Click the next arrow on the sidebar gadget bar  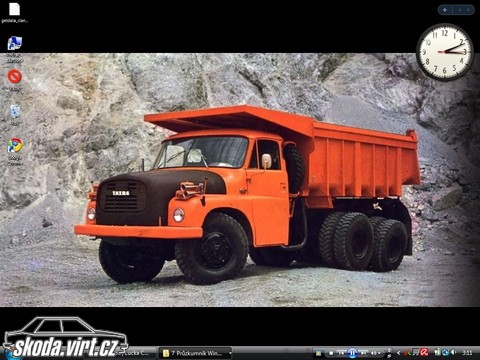[x=469, y=10]
